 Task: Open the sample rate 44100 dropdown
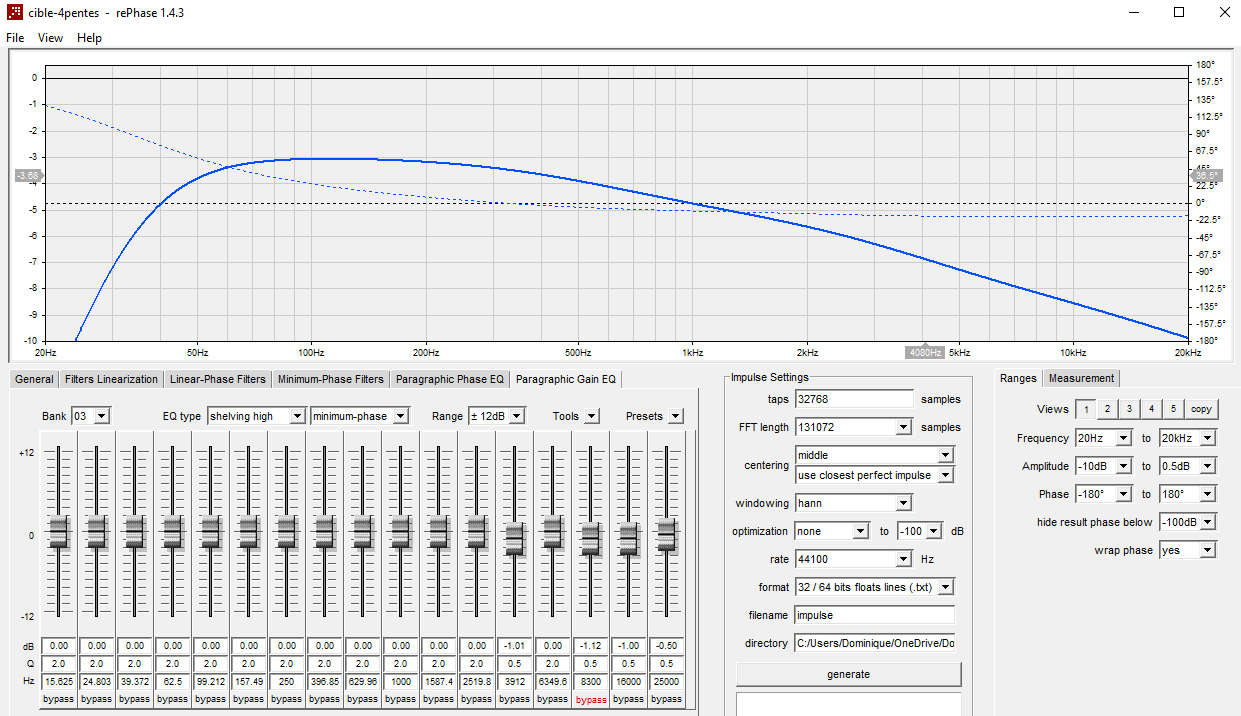coord(904,559)
